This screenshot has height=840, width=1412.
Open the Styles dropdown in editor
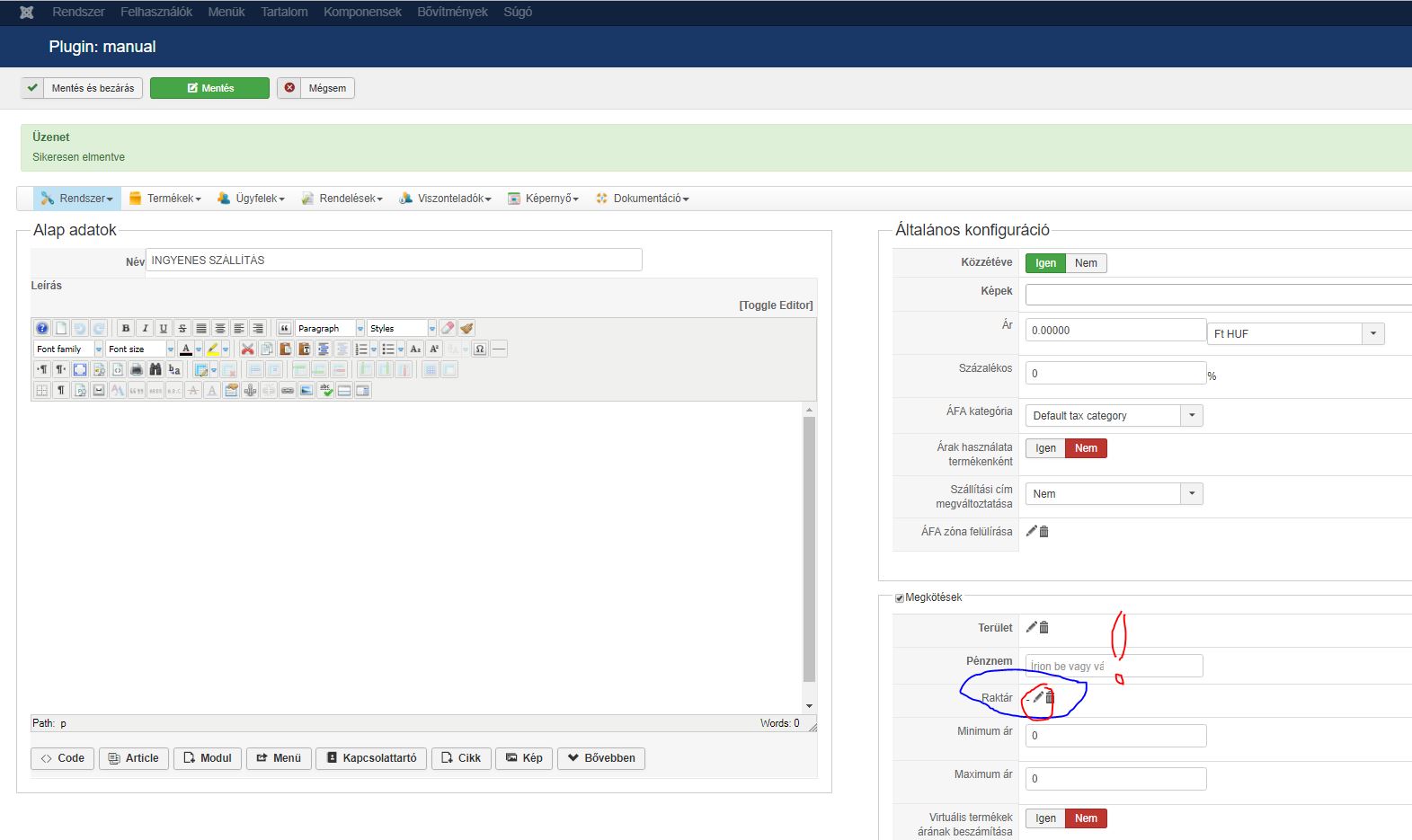pos(402,328)
